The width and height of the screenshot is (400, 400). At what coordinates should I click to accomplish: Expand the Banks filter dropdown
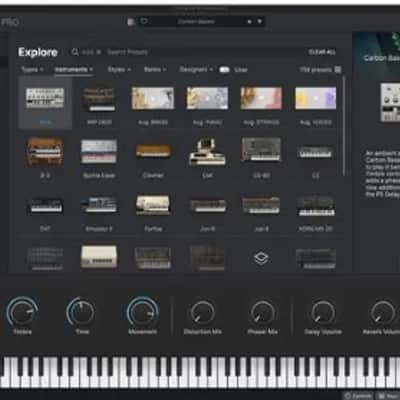click(x=155, y=70)
